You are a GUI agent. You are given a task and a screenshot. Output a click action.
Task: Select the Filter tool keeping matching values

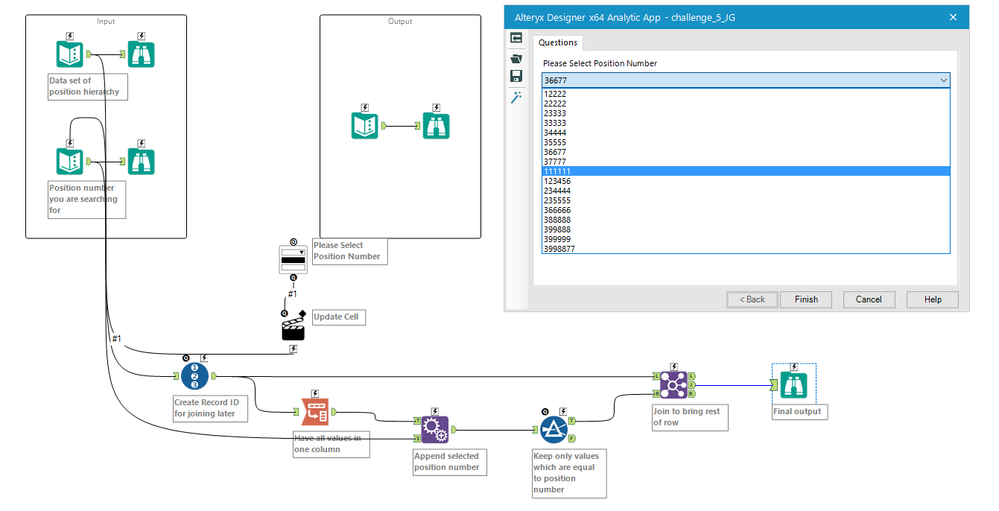click(554, 430)
